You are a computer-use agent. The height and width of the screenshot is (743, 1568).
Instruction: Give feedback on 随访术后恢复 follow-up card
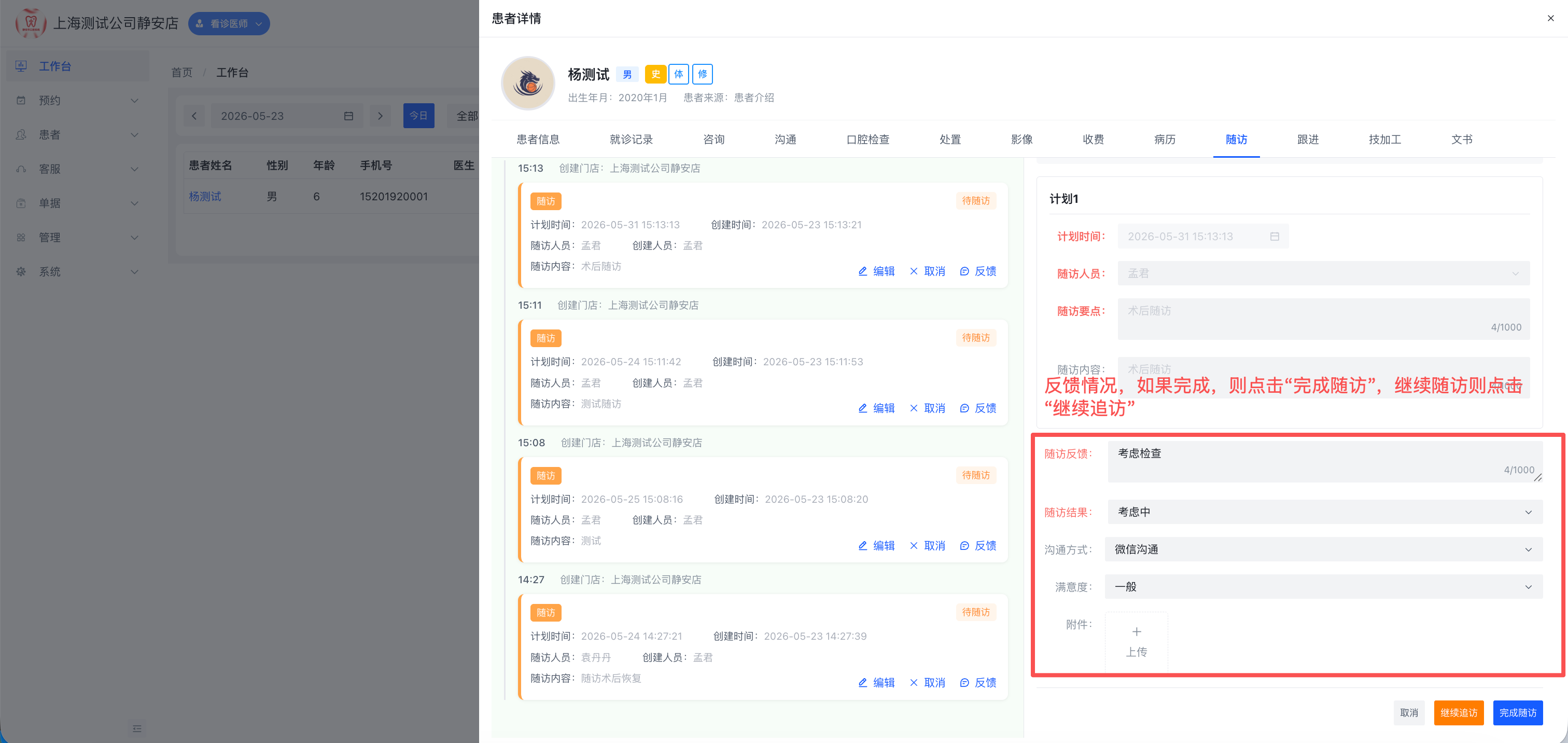pos(978,683)
